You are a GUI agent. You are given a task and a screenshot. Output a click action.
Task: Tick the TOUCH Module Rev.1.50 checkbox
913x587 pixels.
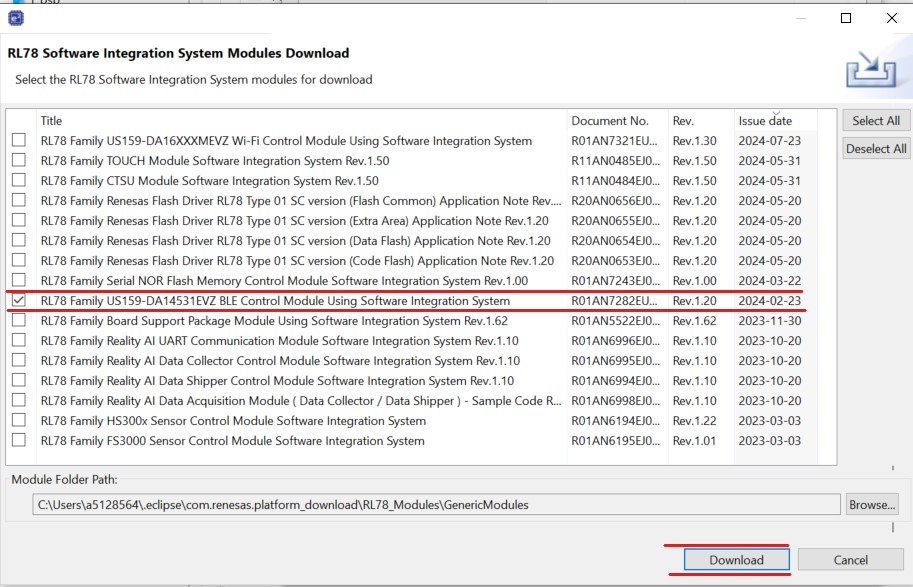(x=19, y=160)
